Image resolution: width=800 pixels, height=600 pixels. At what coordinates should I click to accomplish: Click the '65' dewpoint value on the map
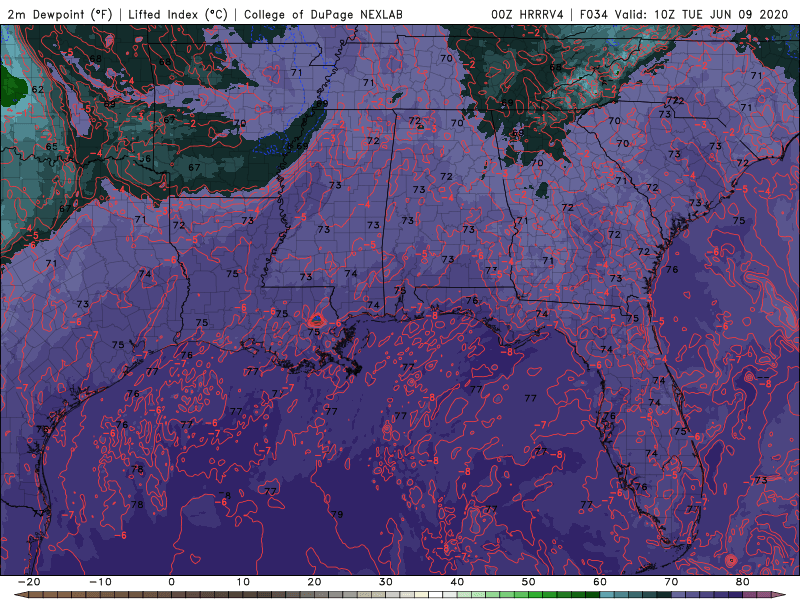click(x=52, y=147)
